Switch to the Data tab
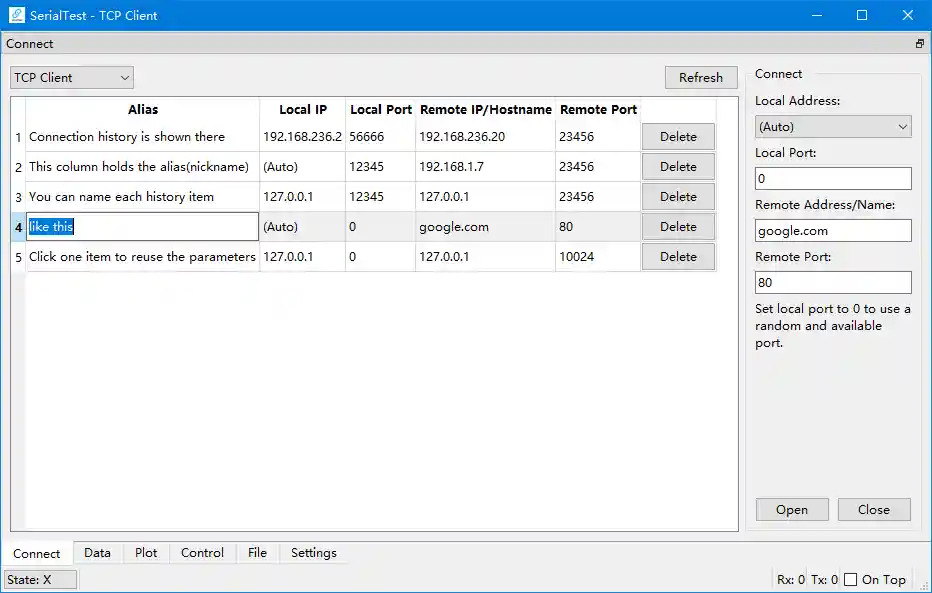This screenshot has width=932, height=593. coord(97,552)
